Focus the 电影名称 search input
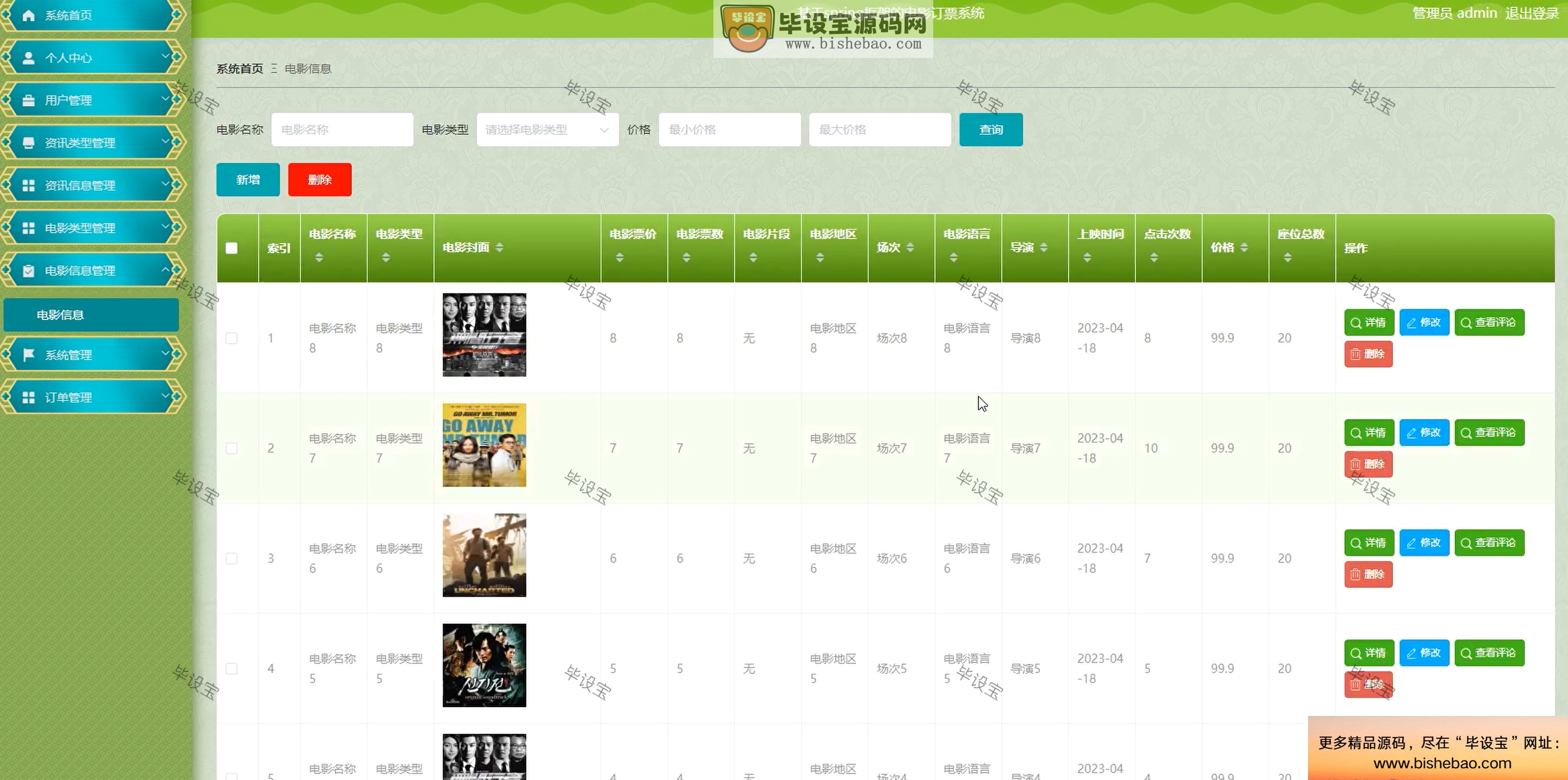This screenshot has width=1568, height=780. pos(342,129)
